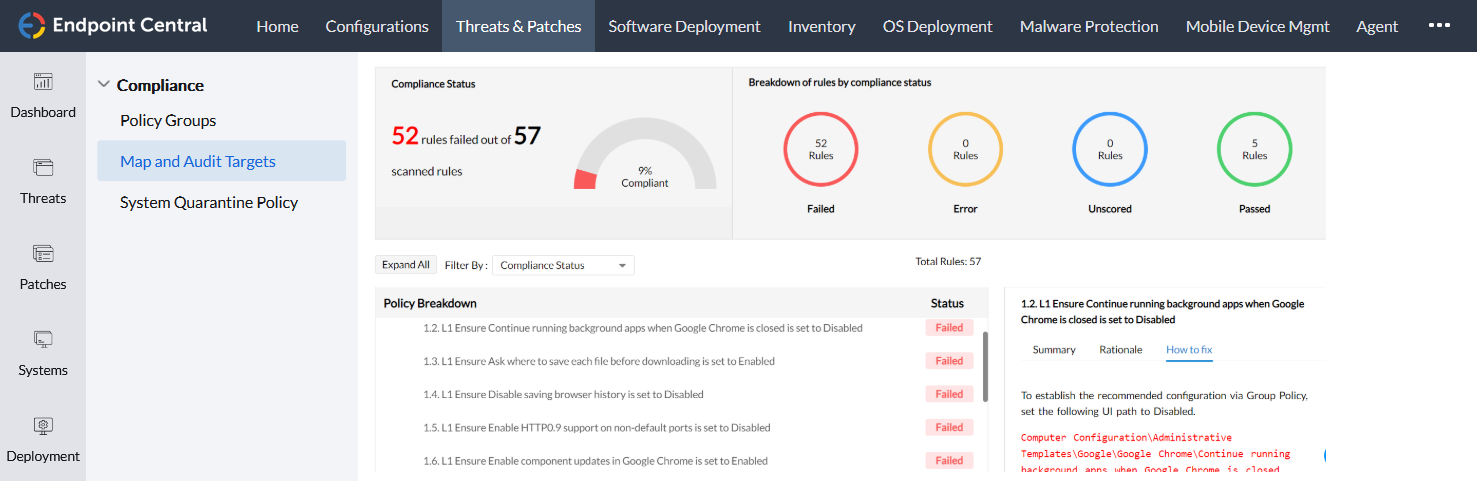The width and height of the screenshot is (1477, 481).
Task: Open System Quarantine Policy
Action: point(209,202)
